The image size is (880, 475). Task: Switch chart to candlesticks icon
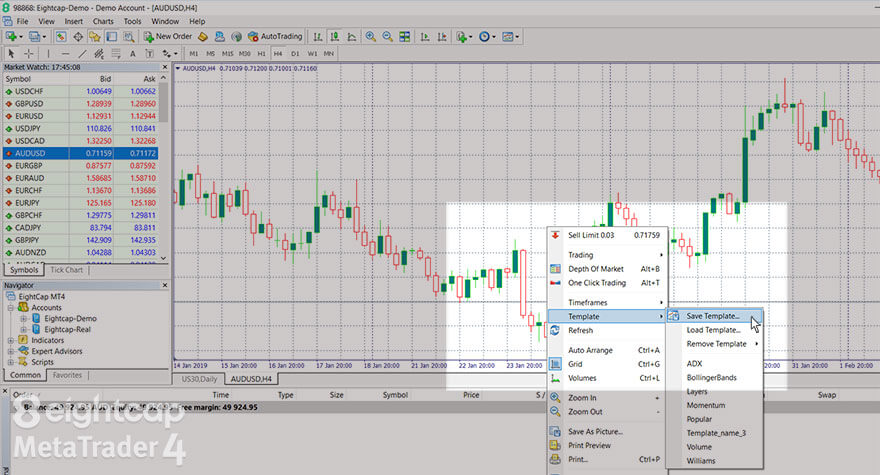coord(335,36)
